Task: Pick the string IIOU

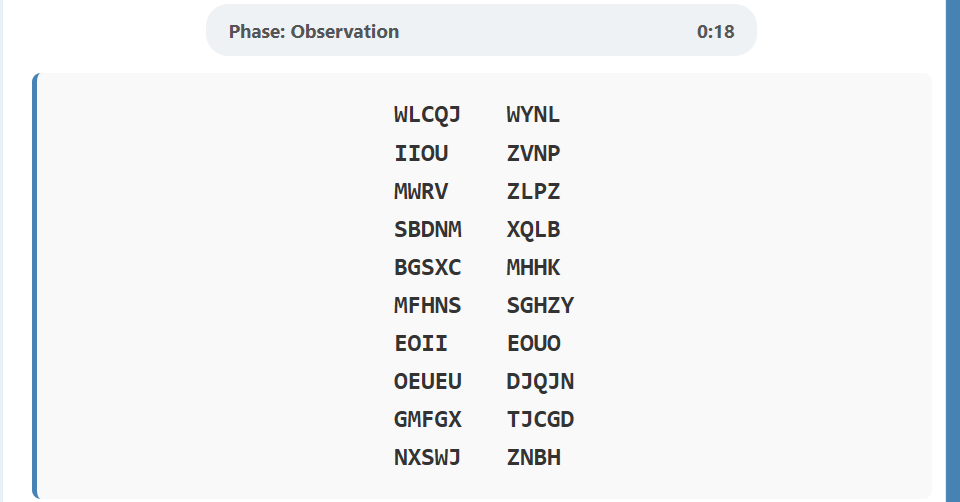Action: 421,154
